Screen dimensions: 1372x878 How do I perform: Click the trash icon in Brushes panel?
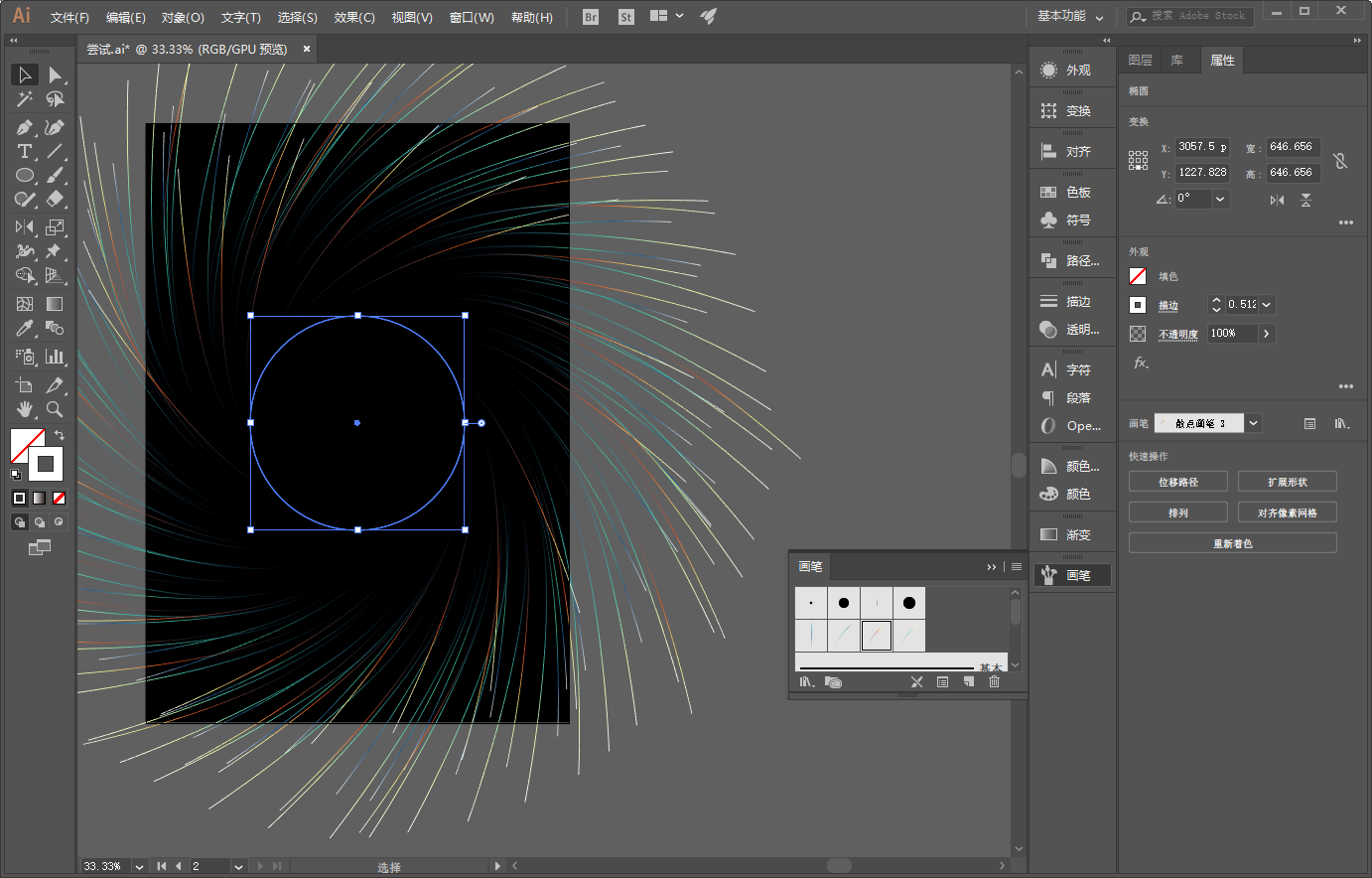click(x=994, y=682)
